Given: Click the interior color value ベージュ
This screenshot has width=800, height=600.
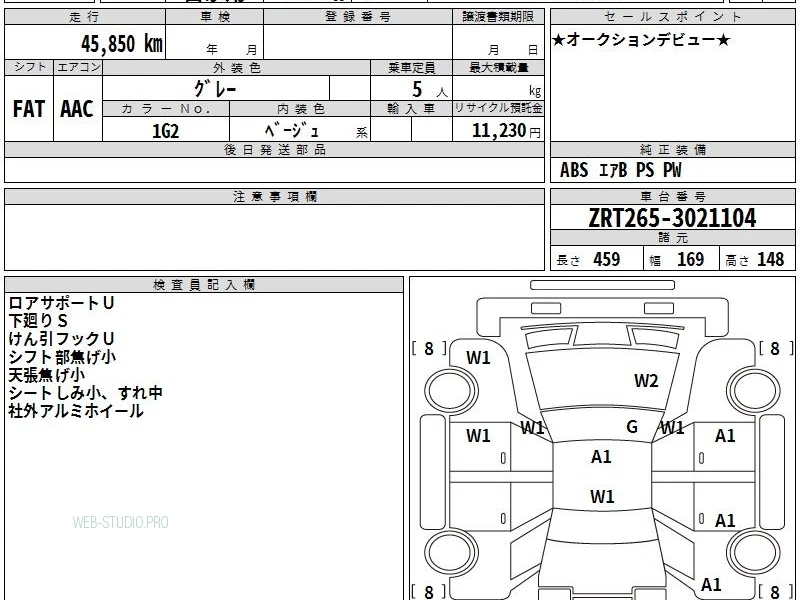Looking at the screenshot, I should point(292,131).
